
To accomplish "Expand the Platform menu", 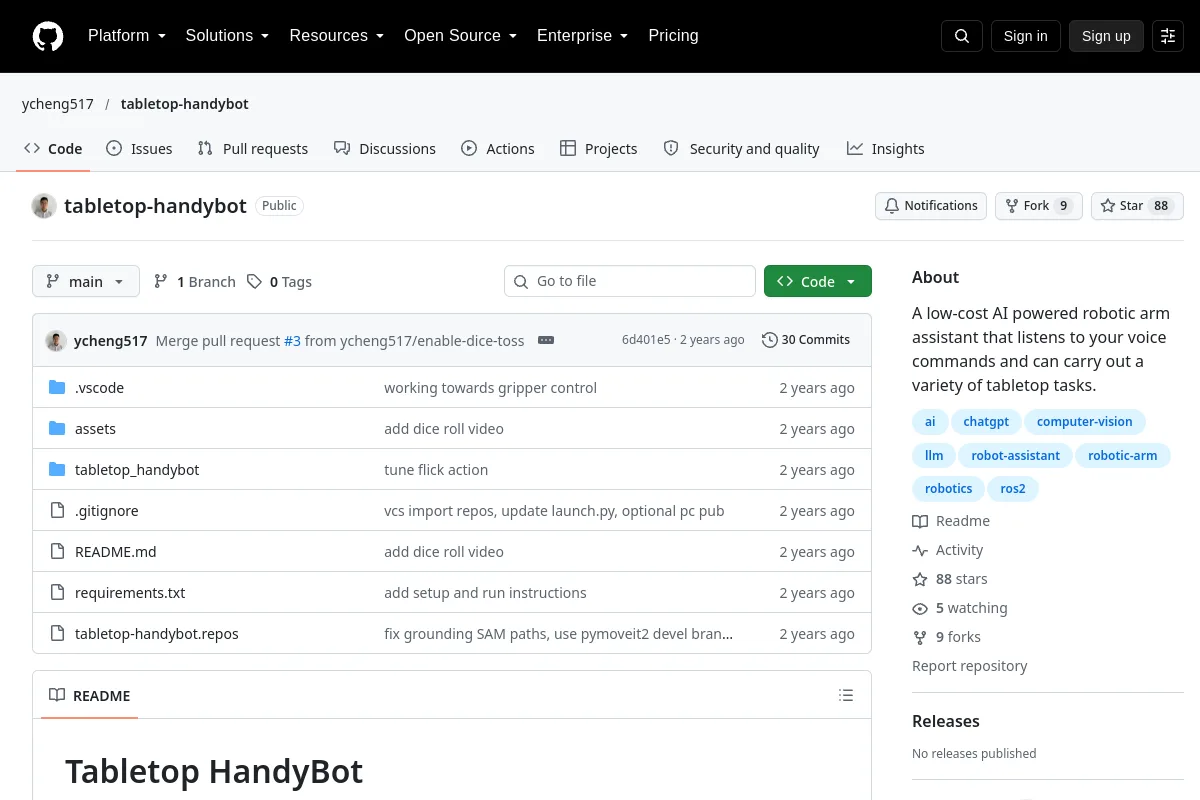I will tap(127, 36).
